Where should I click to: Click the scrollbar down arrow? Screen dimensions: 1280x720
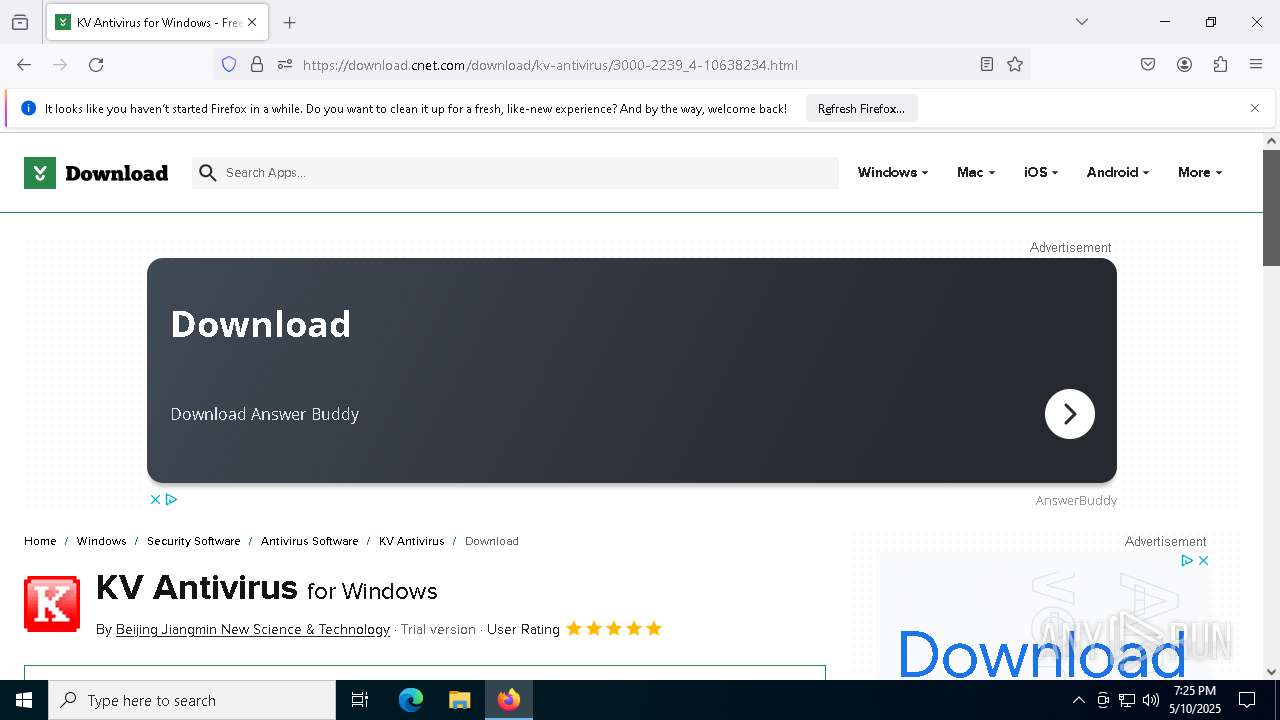point(1271,672)
